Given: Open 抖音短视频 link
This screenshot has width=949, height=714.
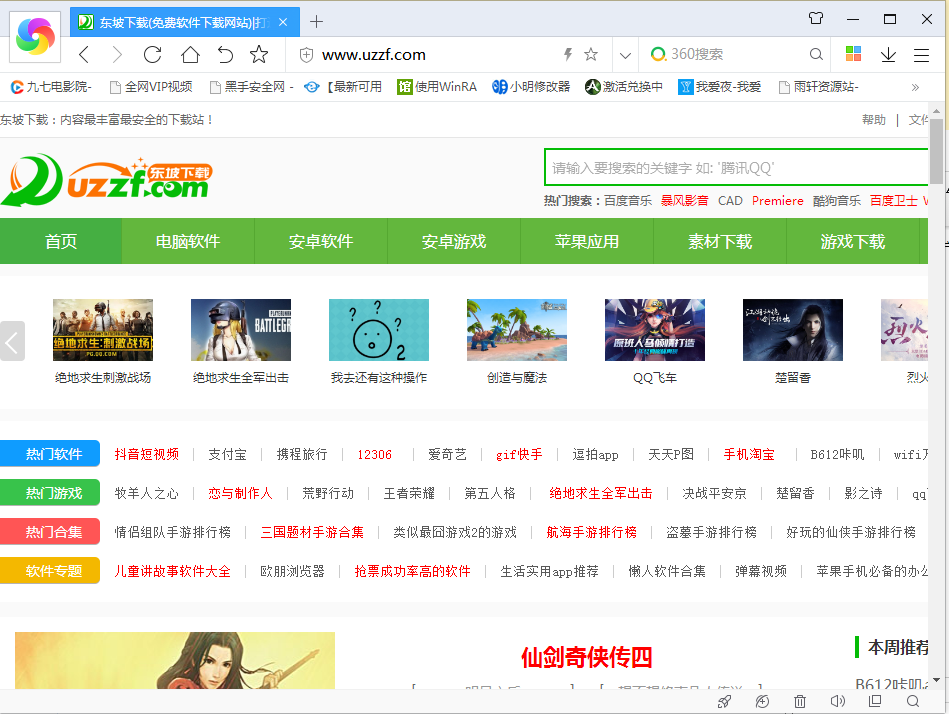Looking at the screenshot, I should 146,454.
